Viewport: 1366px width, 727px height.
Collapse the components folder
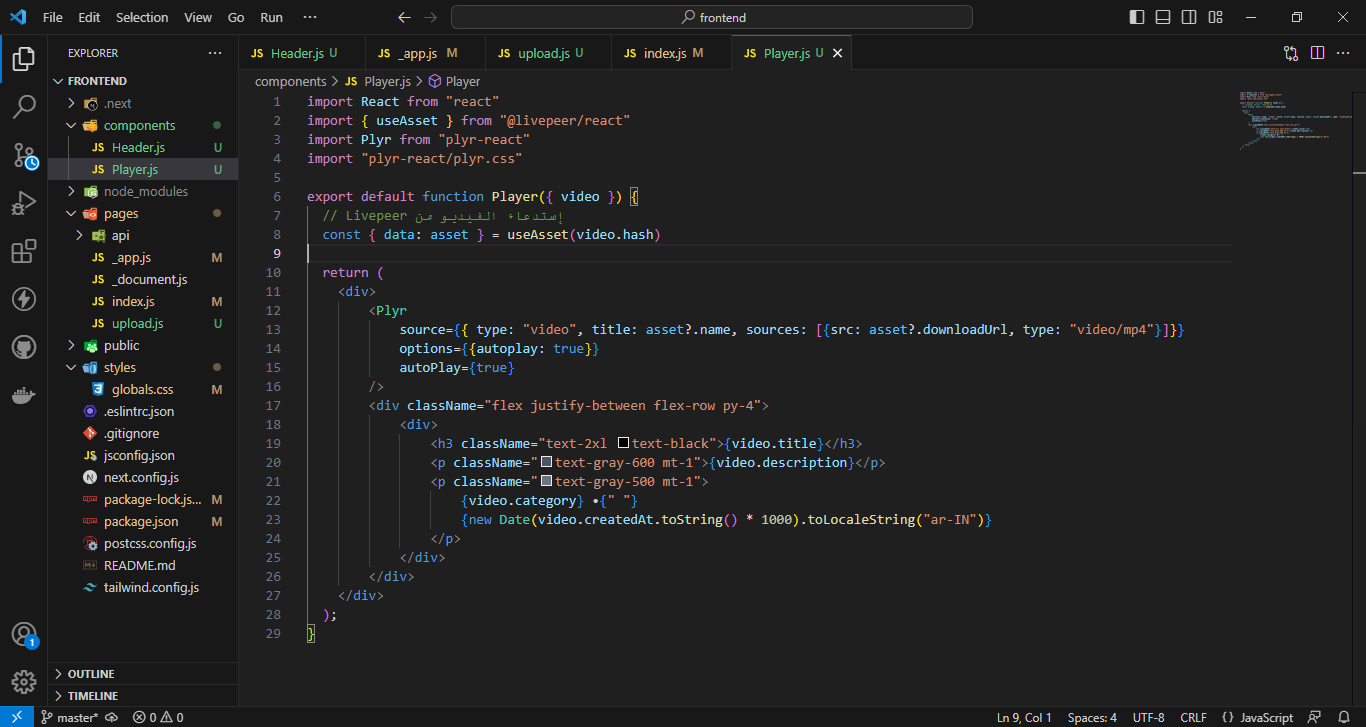coord(139,125)
